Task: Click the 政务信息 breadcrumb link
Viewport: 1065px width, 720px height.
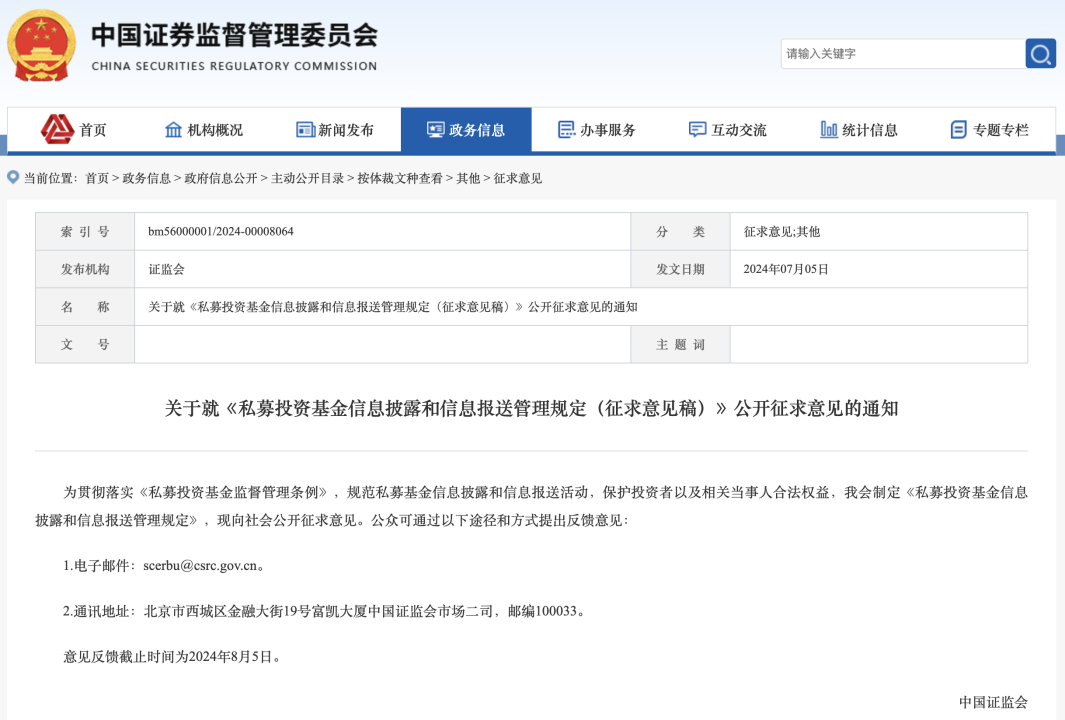Action: click(x=147, y=178)
